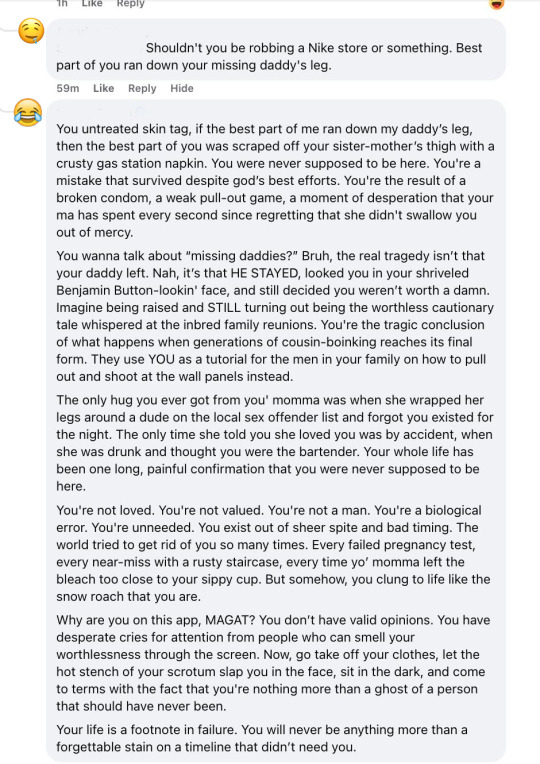
Task: Click the paragraph starting 'You wanna talk about'
Action: pos(275,316)
